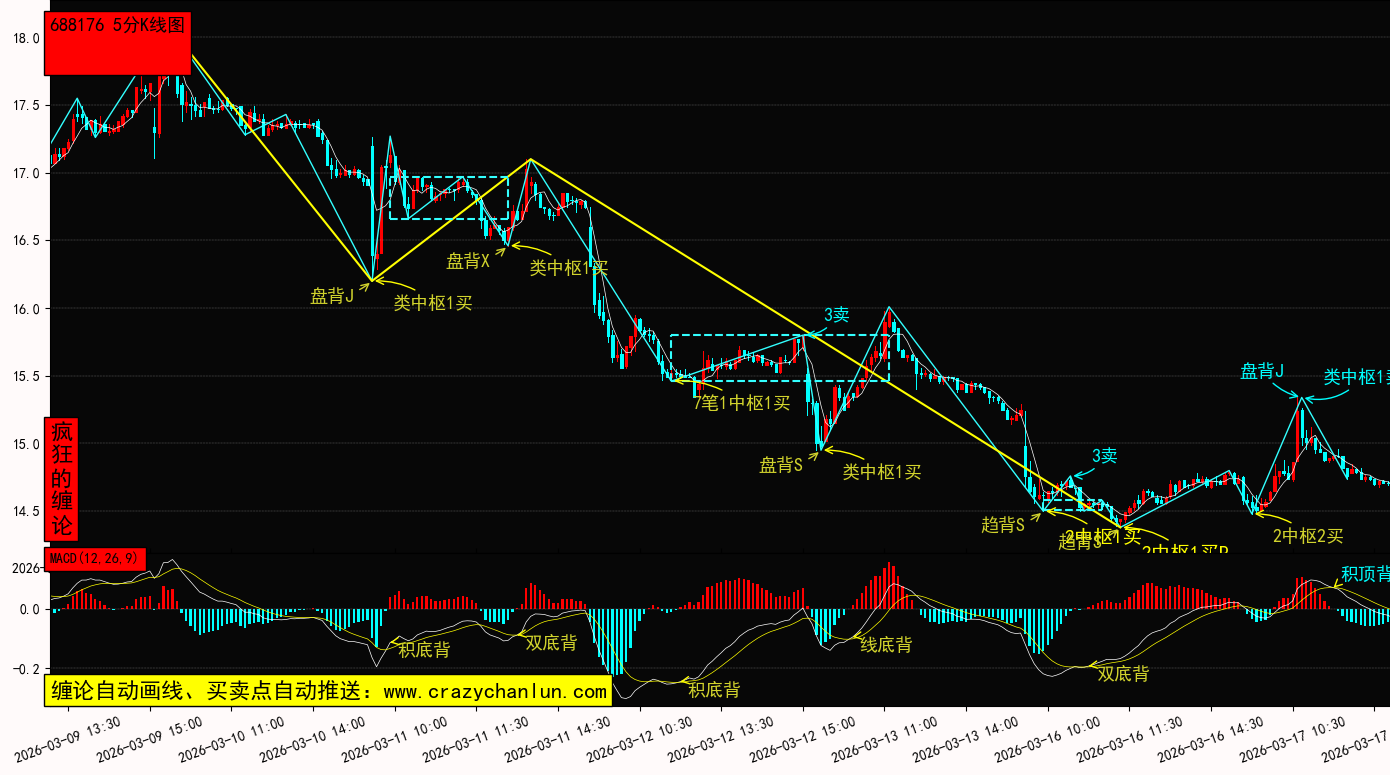The image size is (1390, 775).
Task: Open the www.crazychanlun.com banner link
Action: click(327, 691)
